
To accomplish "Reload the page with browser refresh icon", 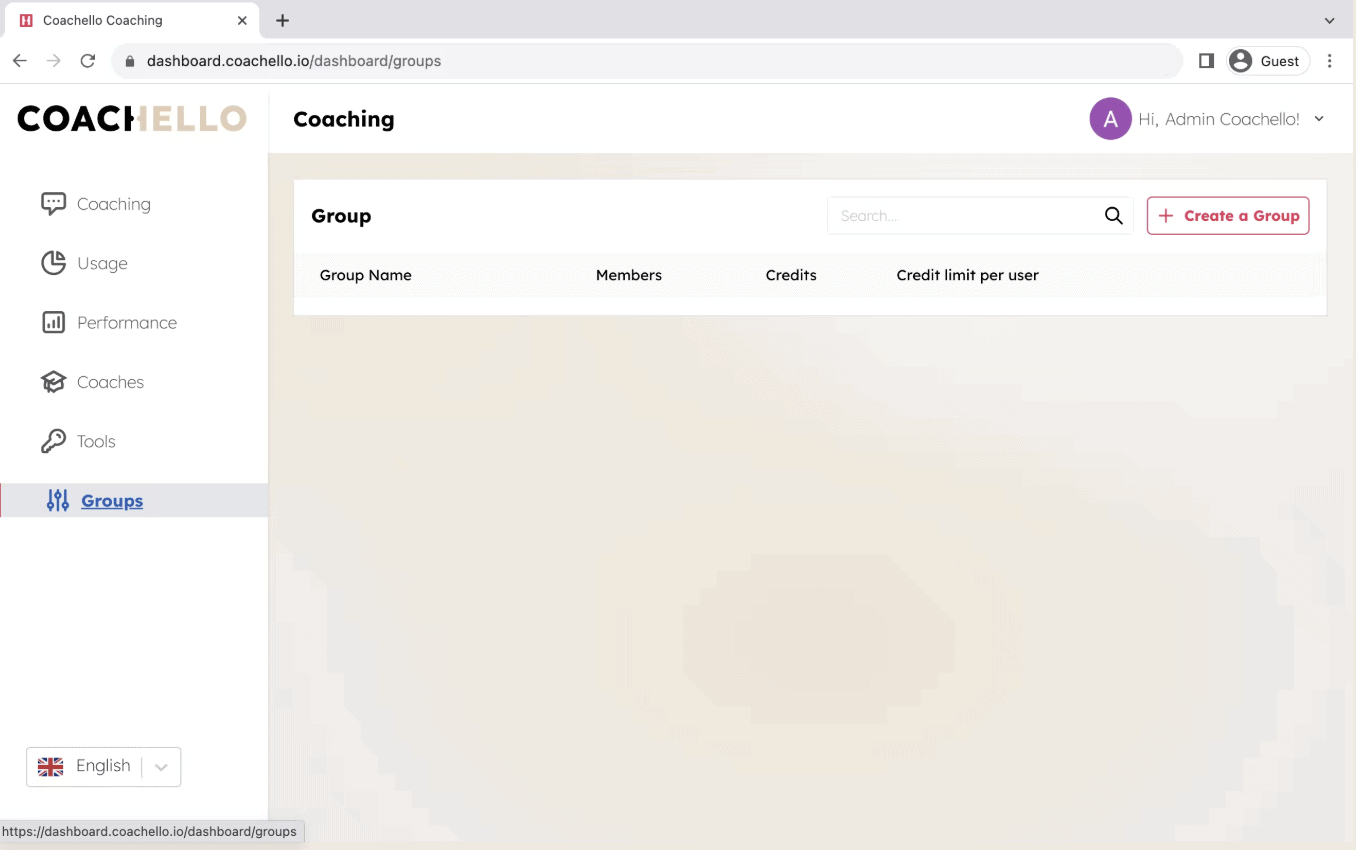I will pos(88,61).
